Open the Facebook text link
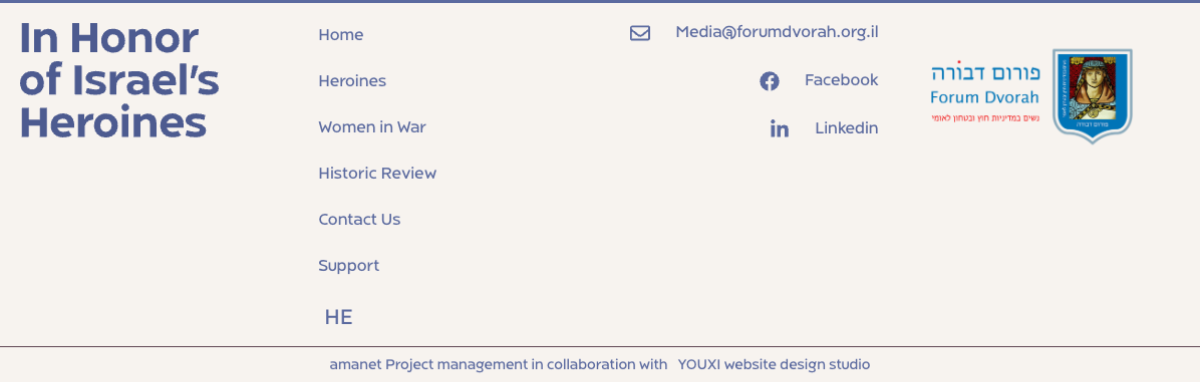 click(x=841, y=80)
